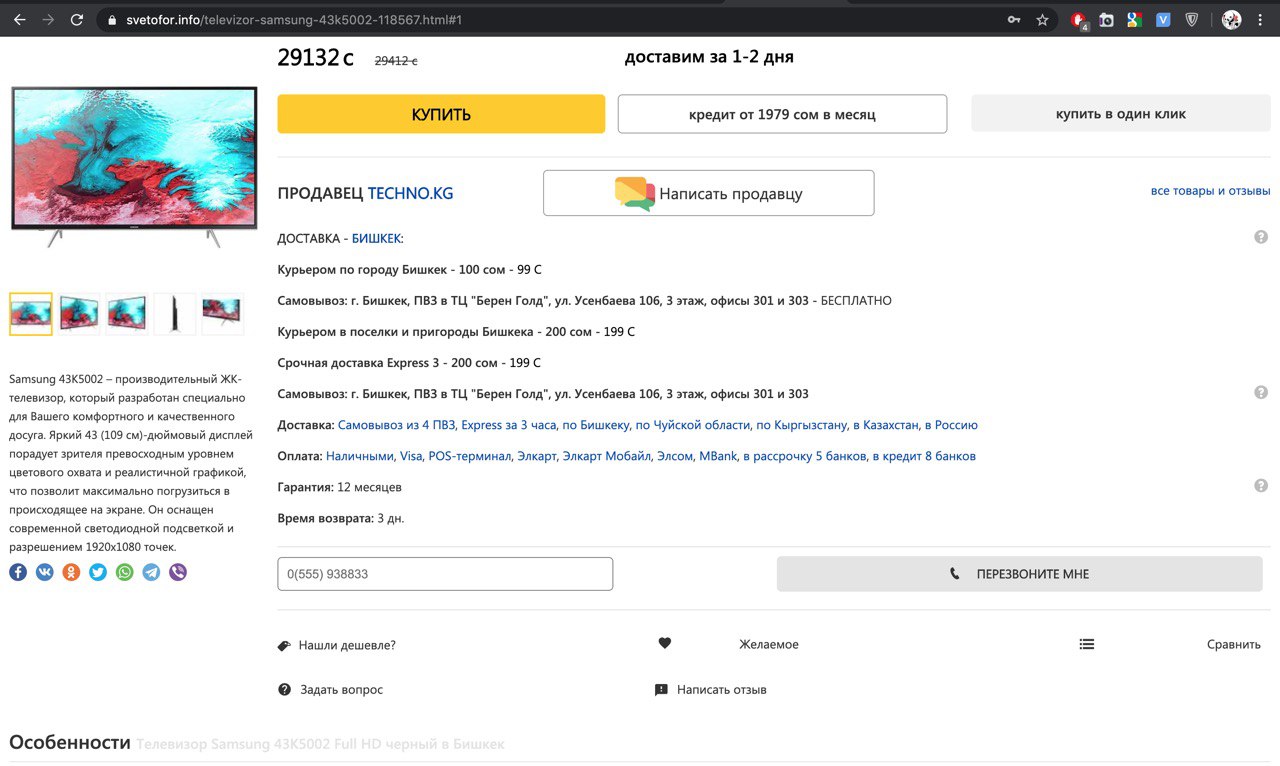This screenshot has width=1280, height=766.
Task: Click the help icon in the Гарантия row
Action: (1261, 486)
